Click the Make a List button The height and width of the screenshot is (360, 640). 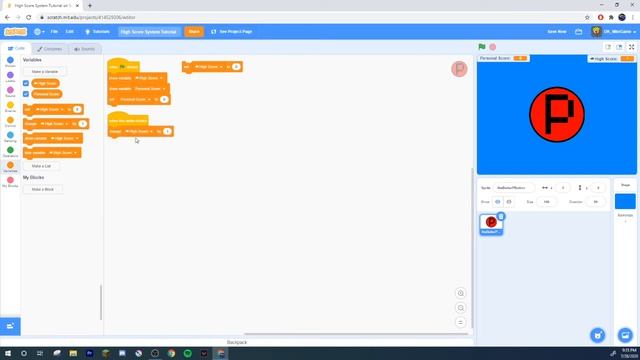tap(41, 166)
